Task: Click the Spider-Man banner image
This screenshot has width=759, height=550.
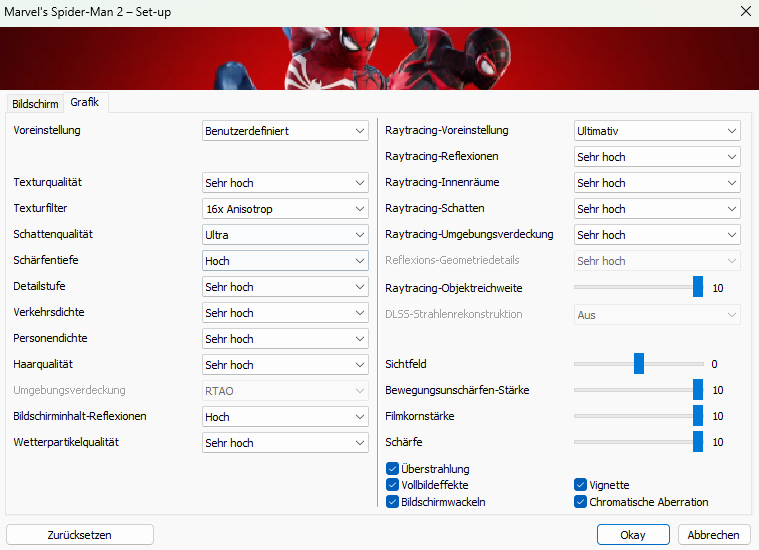Action: pos(380,59)
